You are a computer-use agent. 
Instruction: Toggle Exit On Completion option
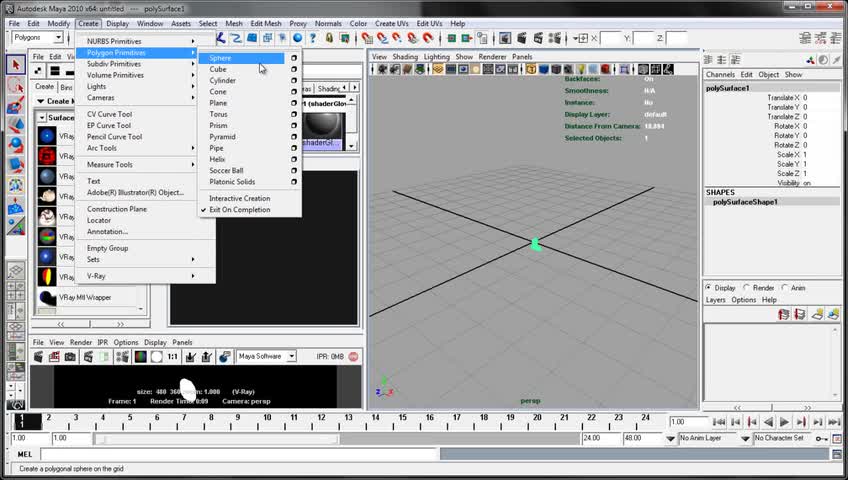pos(240,210)
